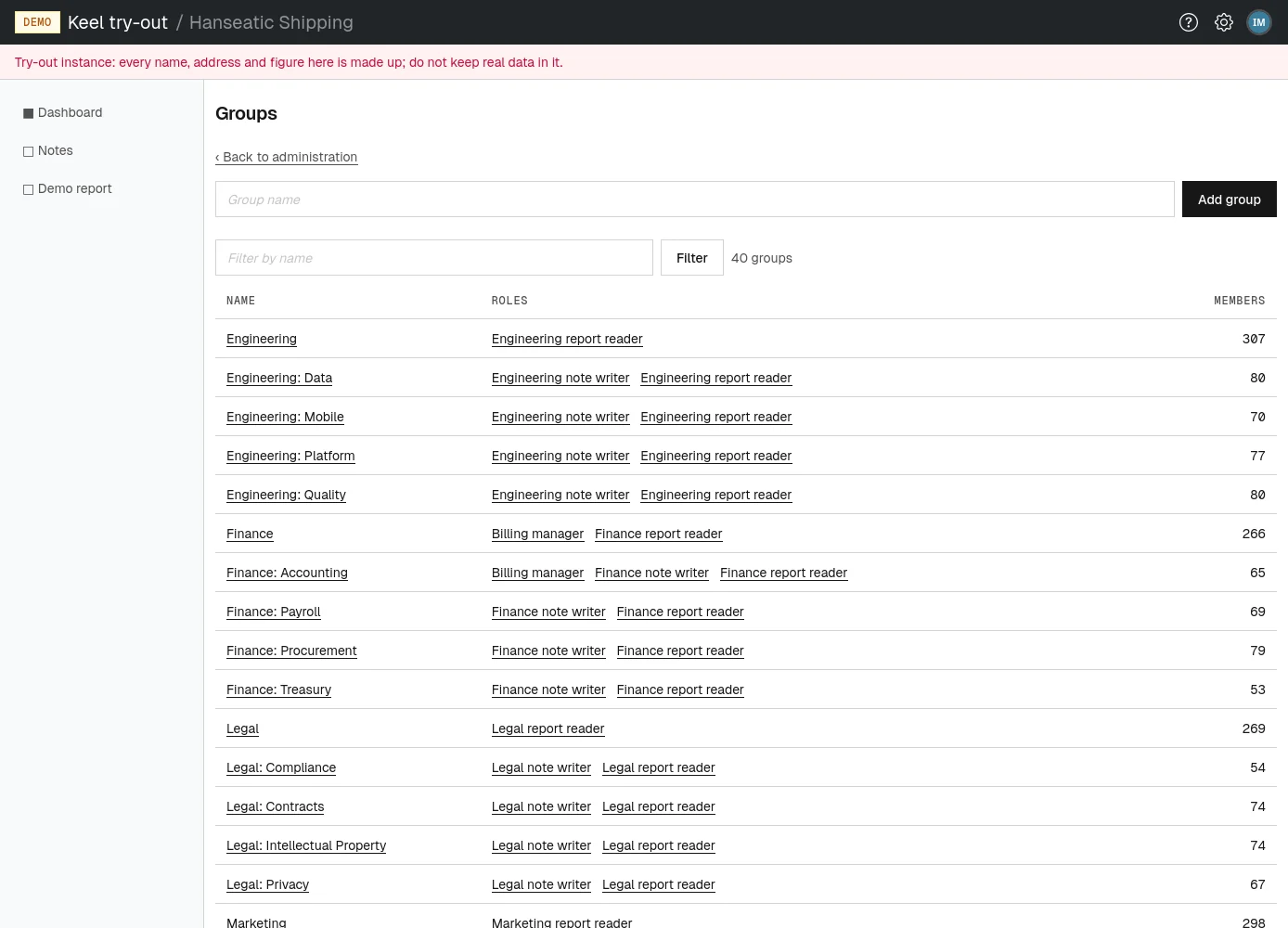1288x928 pixels.
Task: Go back to administration
Action: (x=287, y=157)
